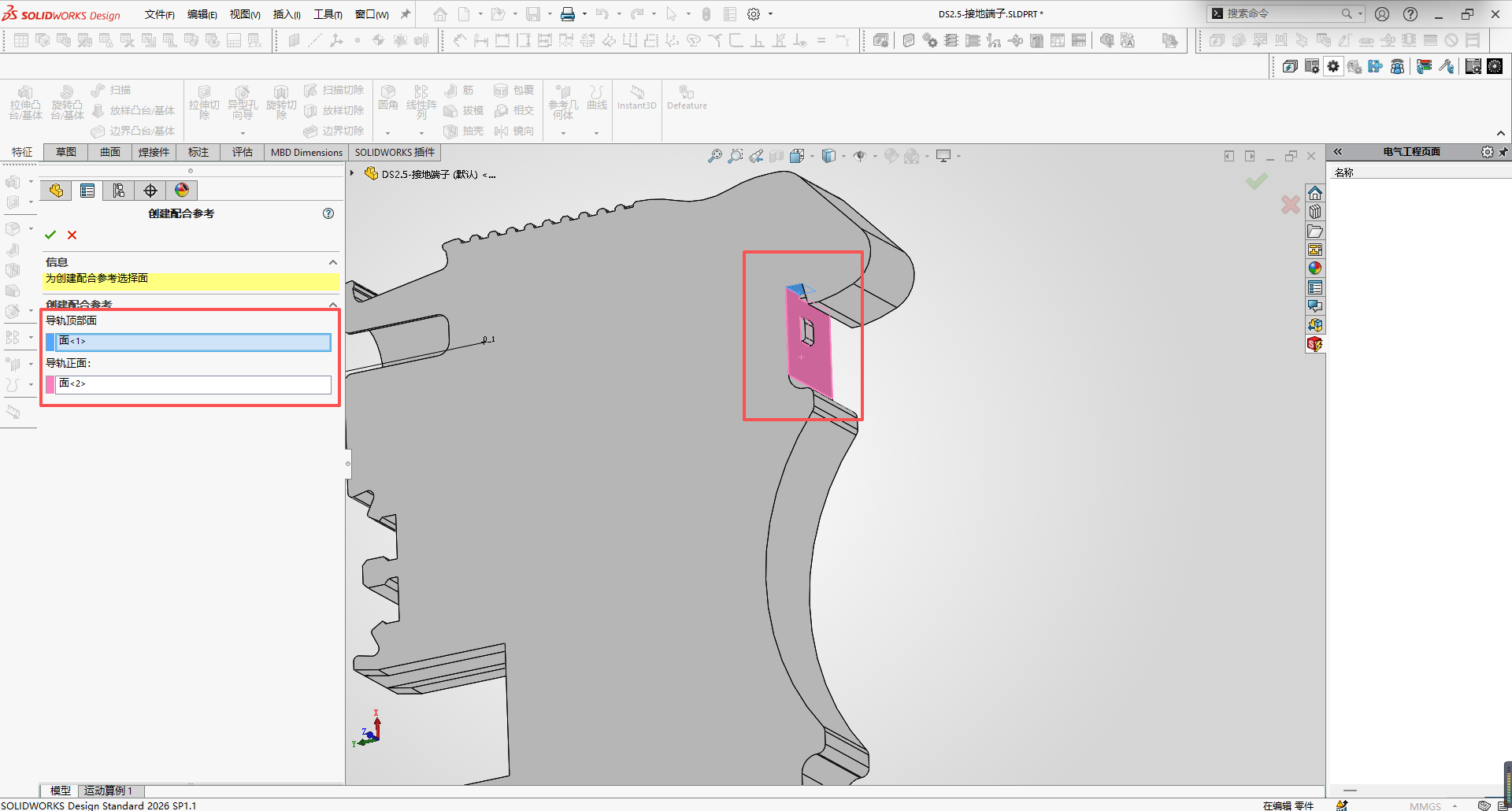Click the 导轨顶部面 selection box 面<1>
This screenshot has height=811, width=1512.
(193, 342)
